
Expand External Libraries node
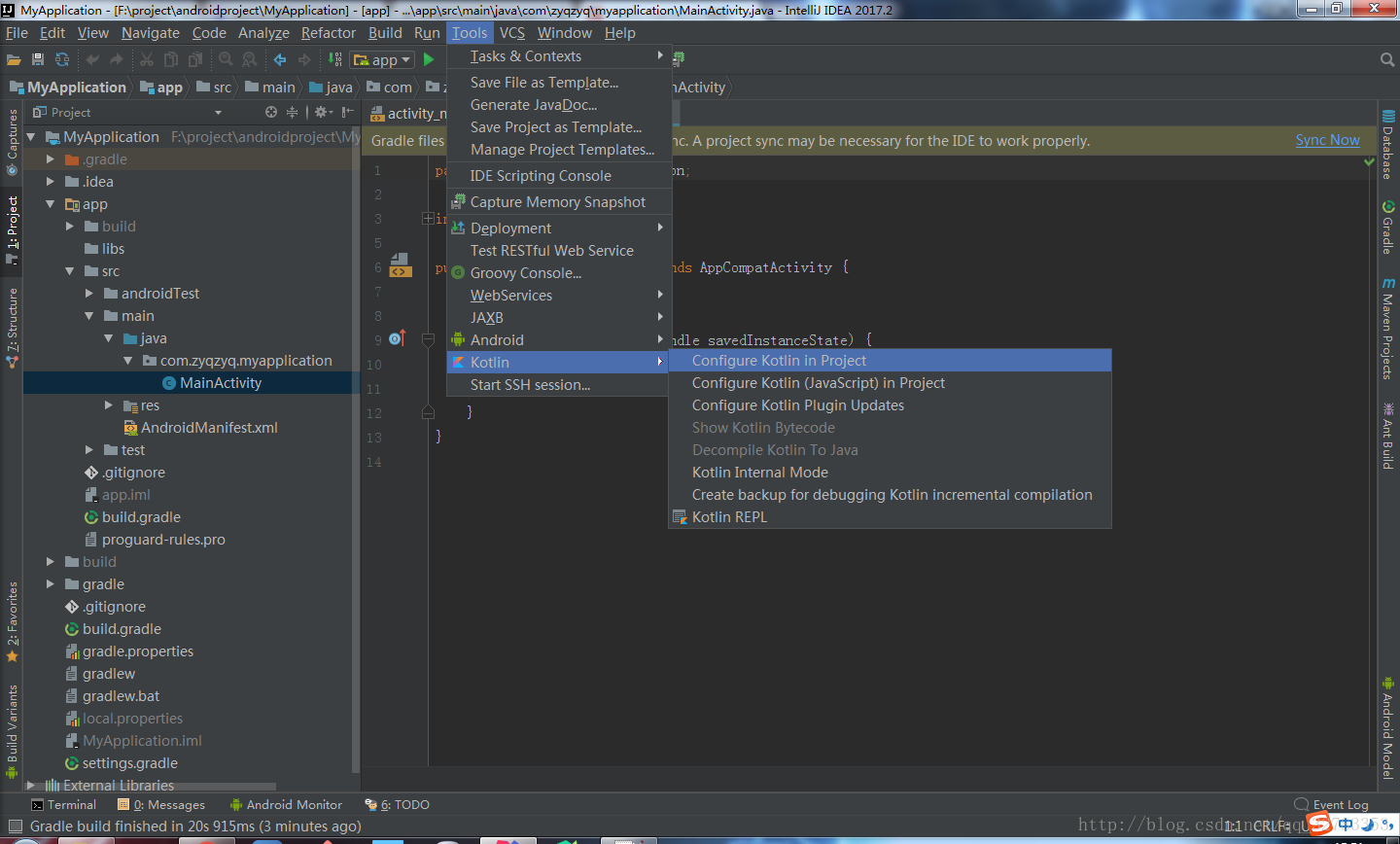tap(31, 785)
